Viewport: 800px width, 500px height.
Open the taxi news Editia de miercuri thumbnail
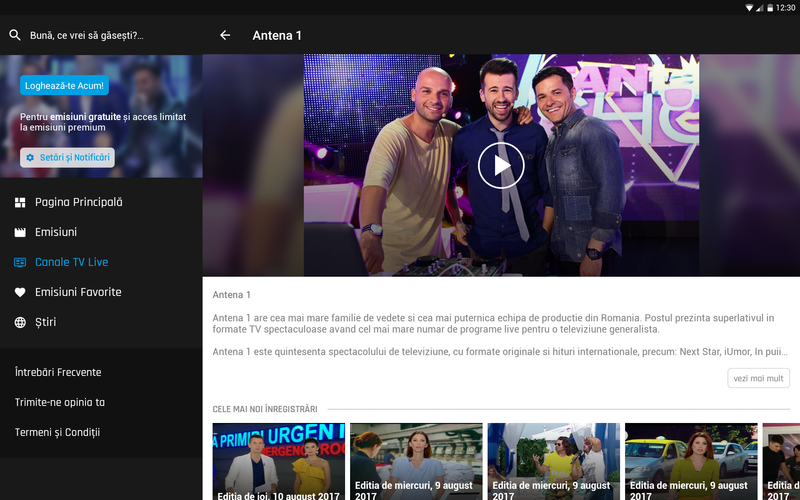coord(691,461)
